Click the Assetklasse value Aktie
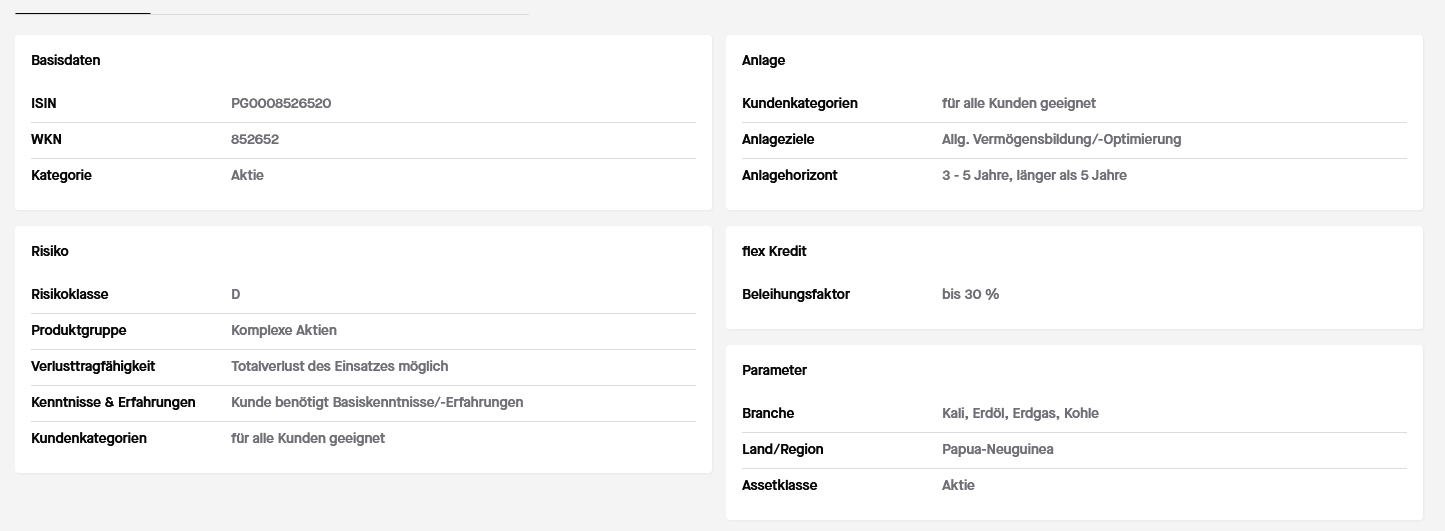The height and width of the screenshot is (531, 1445). click(x=958, y=485)
